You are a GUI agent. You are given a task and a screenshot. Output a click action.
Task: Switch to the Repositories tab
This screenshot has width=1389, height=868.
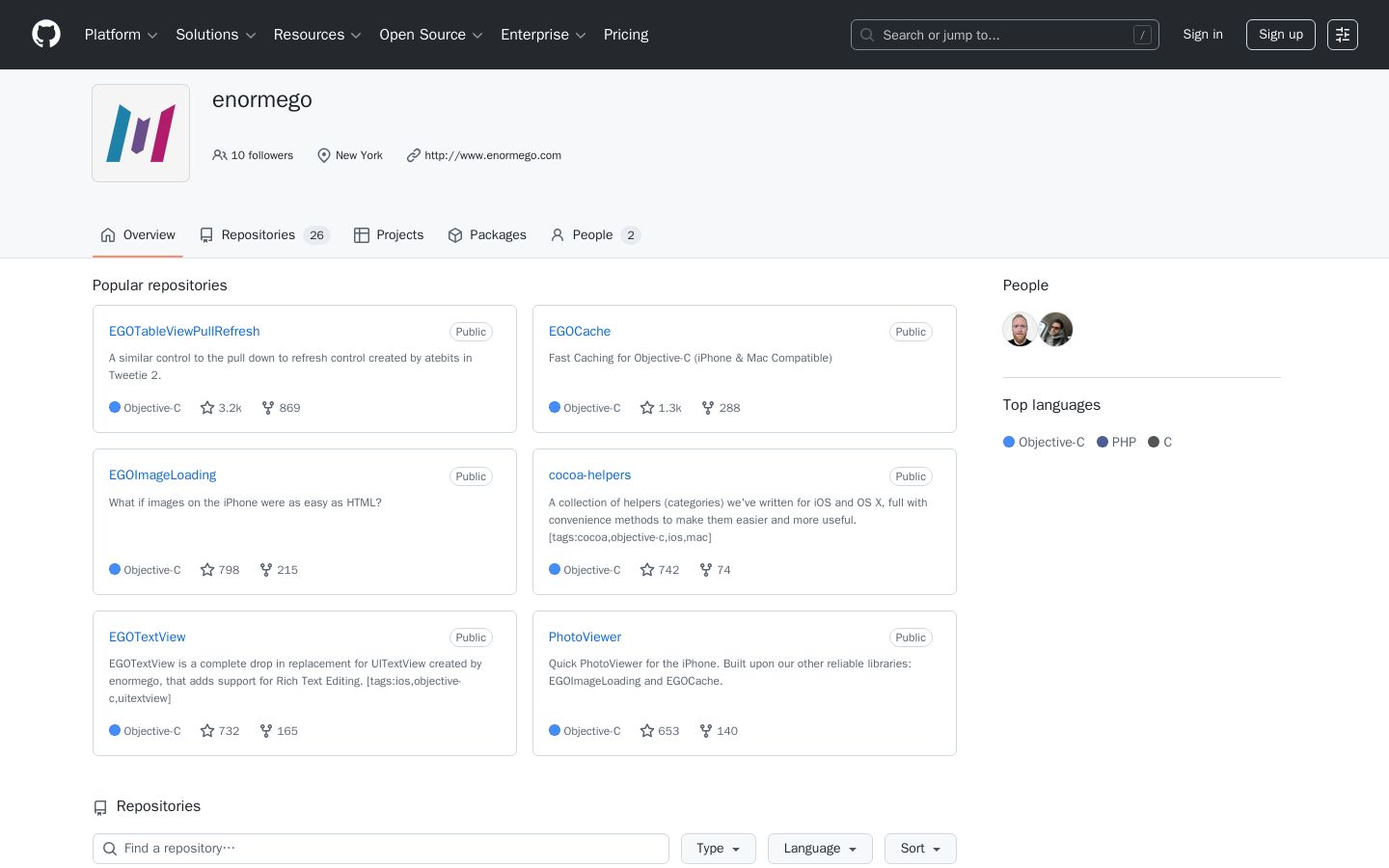(x=264, y=235)
